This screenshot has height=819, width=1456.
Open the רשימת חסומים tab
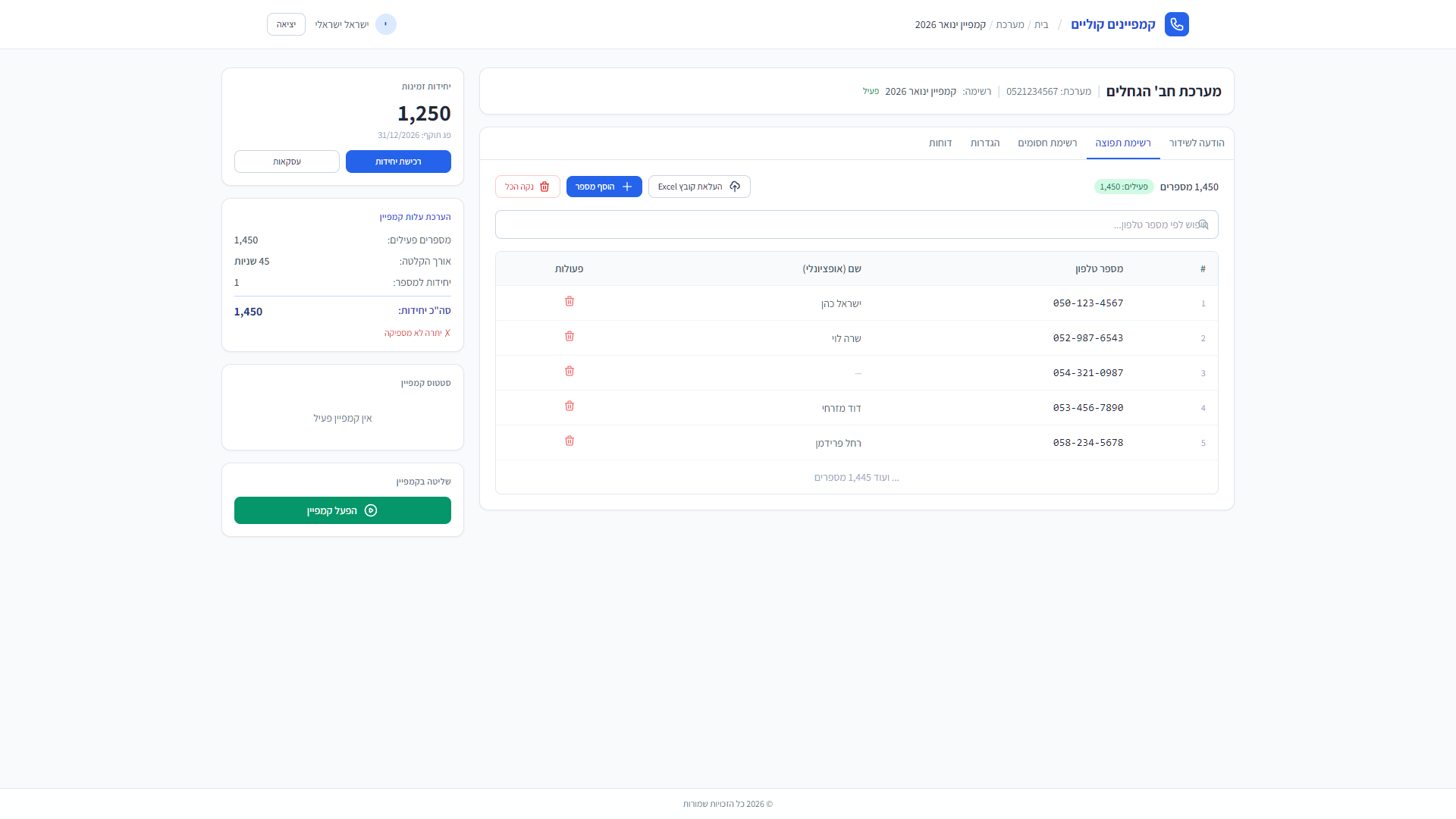tap(1046, 143)
